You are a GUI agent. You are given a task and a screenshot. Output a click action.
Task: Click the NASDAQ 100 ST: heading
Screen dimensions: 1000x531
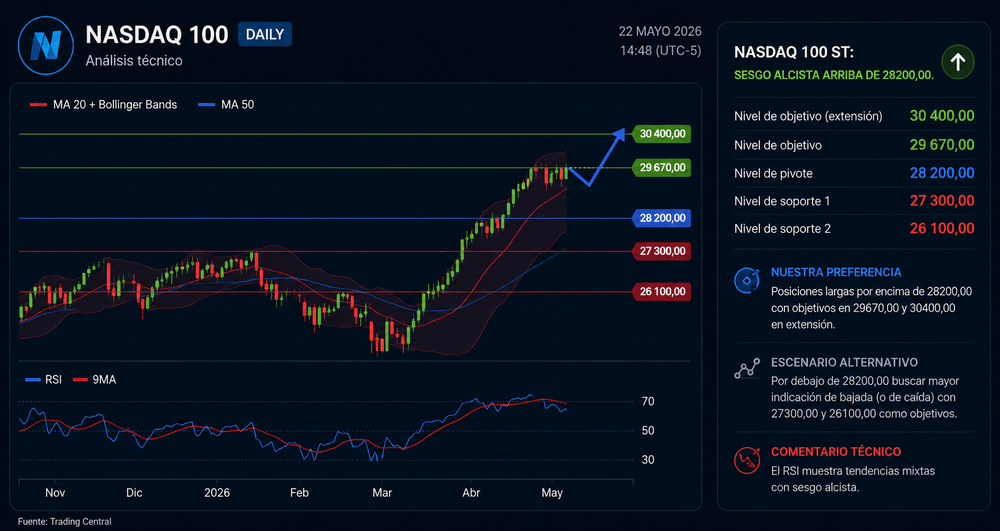pos(794,52)
